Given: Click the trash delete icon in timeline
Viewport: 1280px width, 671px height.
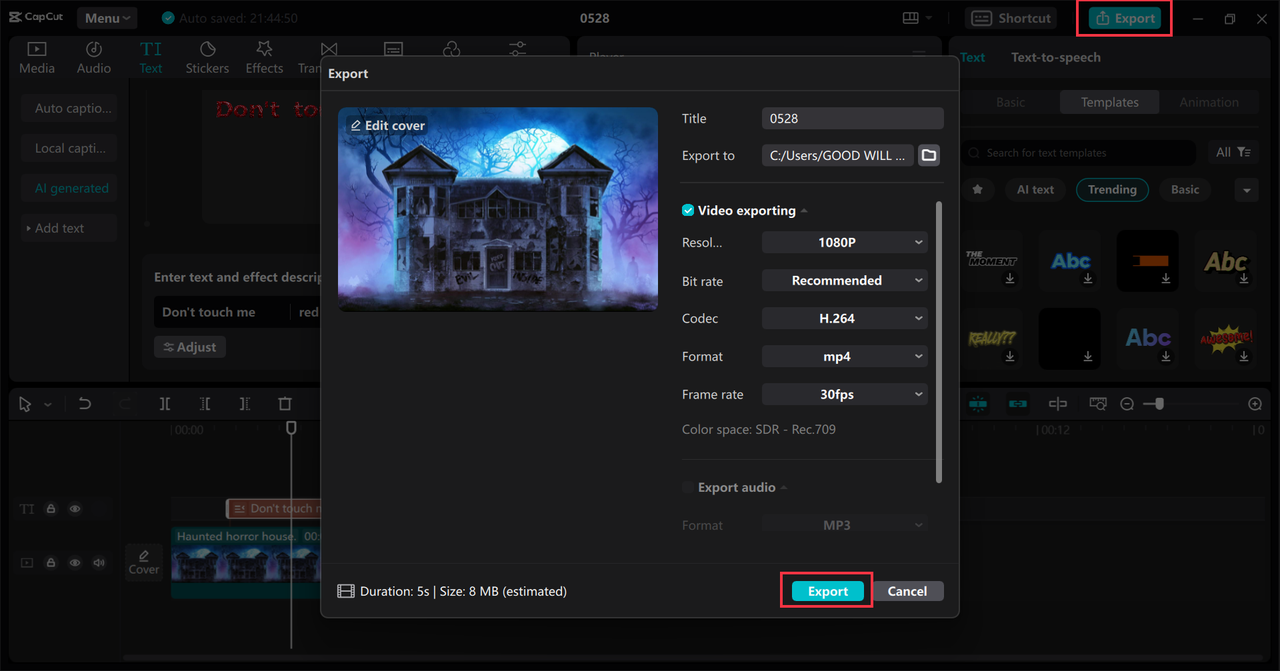Looking at the screenshot, I should (x=285, y=404).
